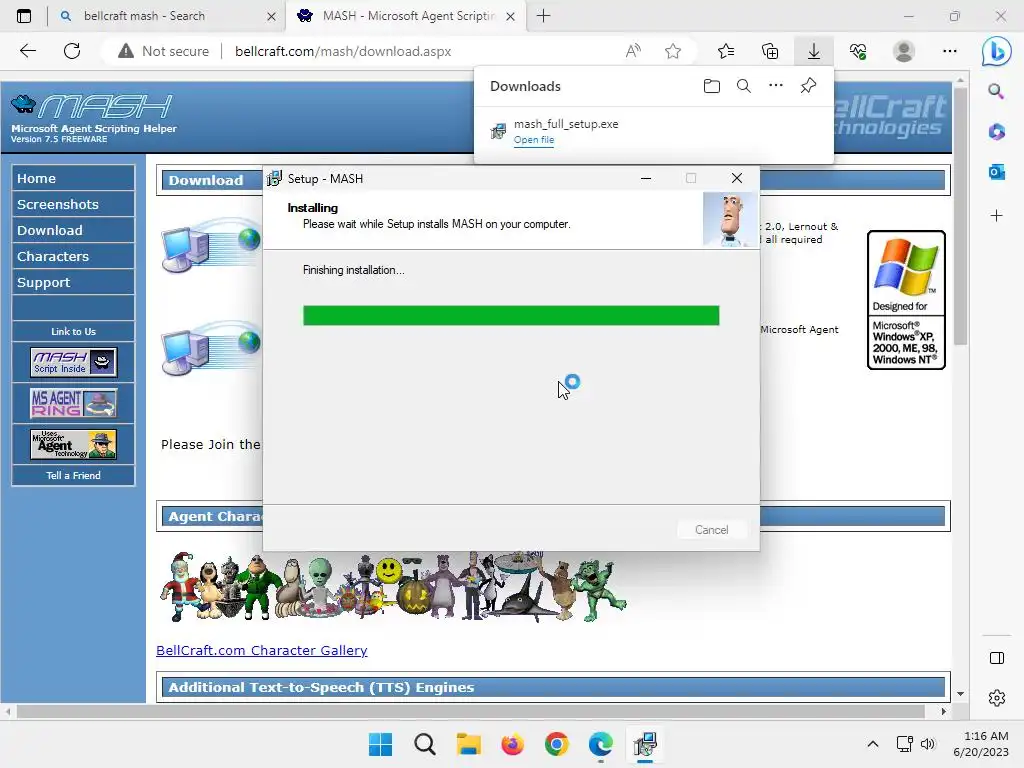The width and height of the screenshot is (1024, 768).
Task: Toggle the Downloads toolbar button
Action: coord(814,51)
